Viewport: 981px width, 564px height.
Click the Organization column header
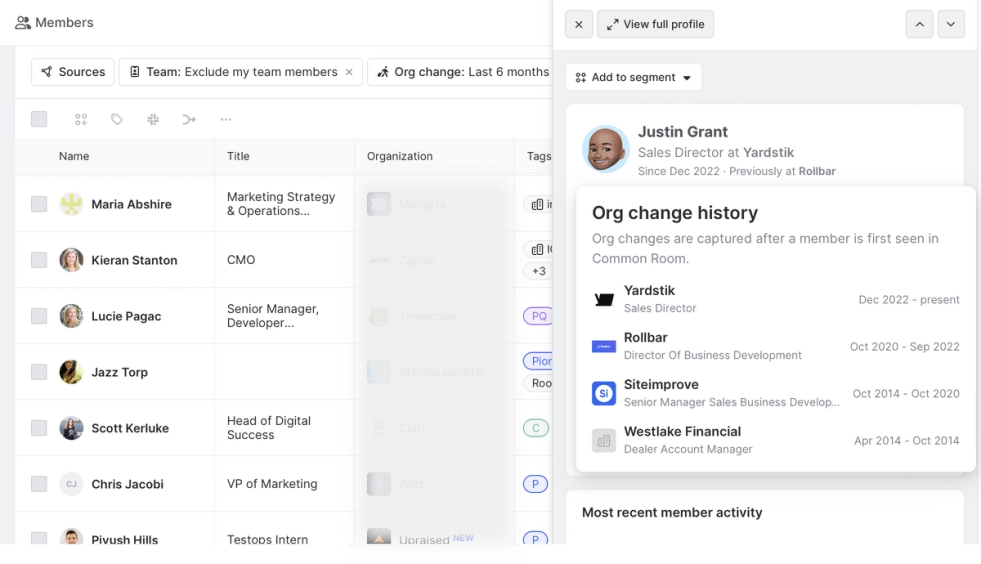400,156
